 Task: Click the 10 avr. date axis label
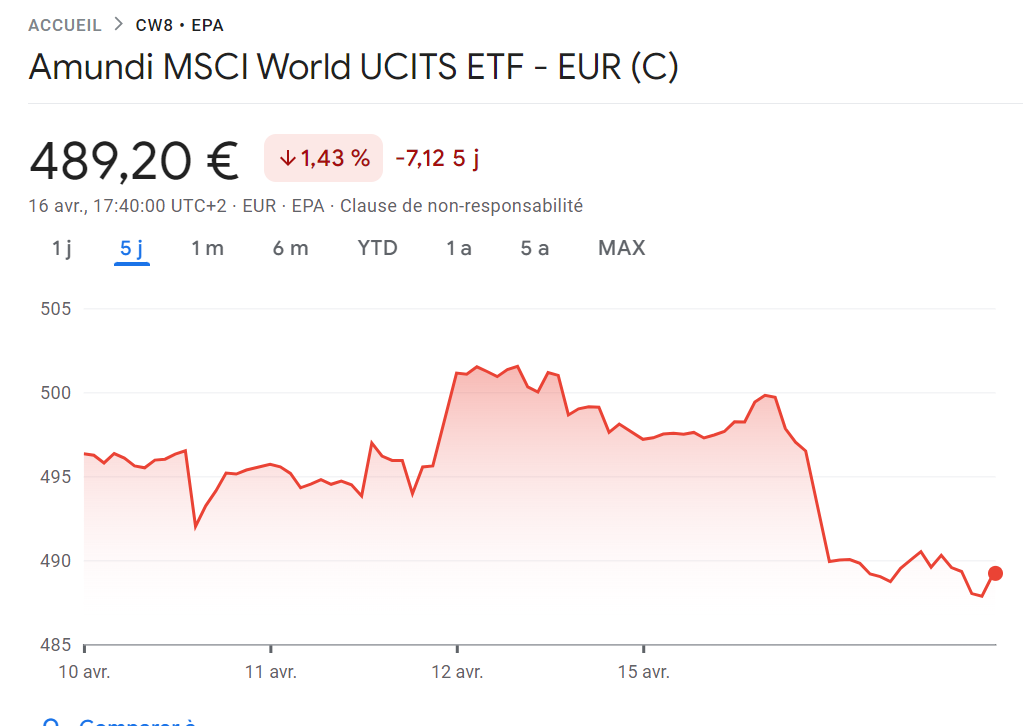point(84,671)
